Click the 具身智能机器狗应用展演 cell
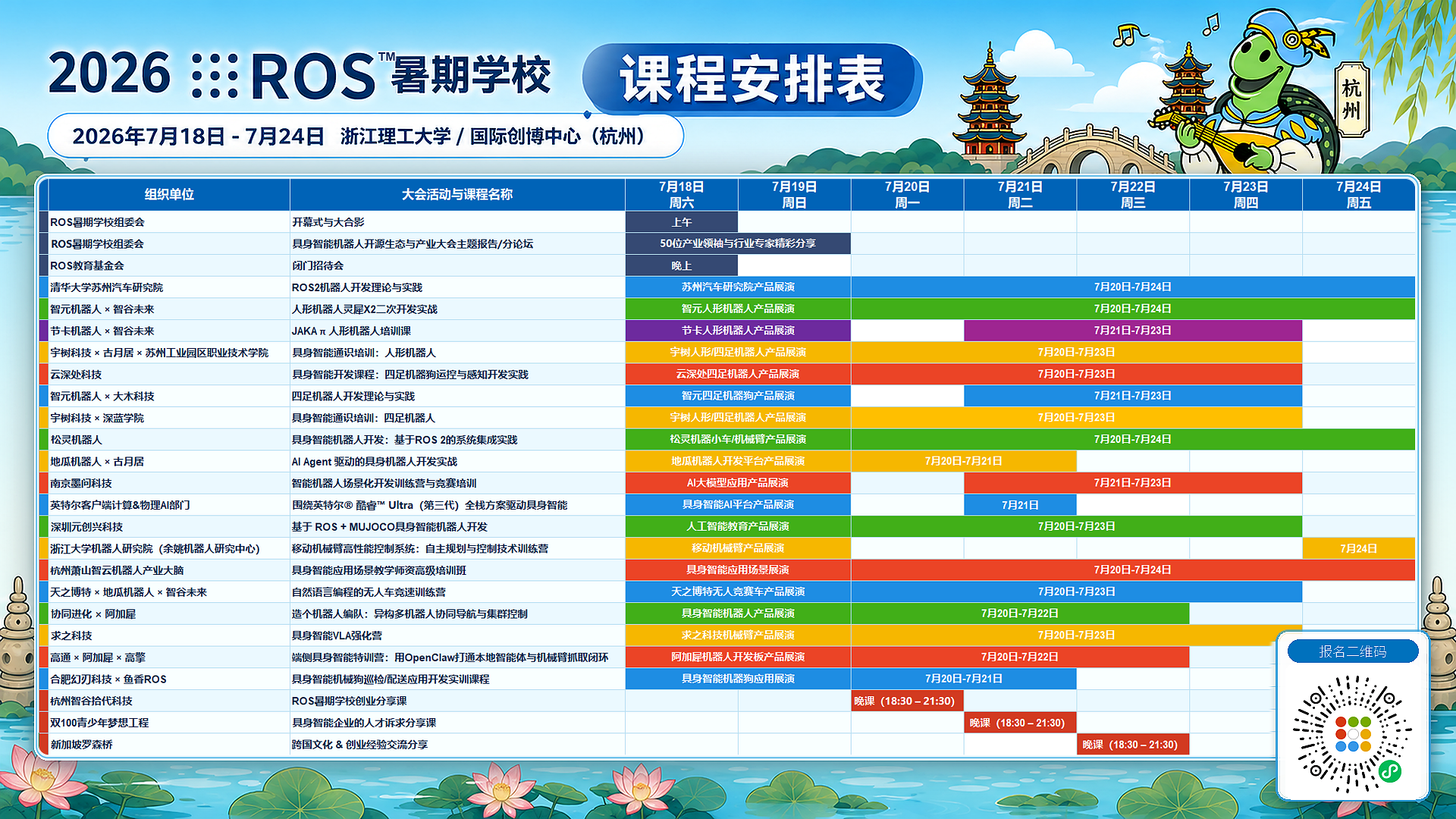 (x=738, y=679)
